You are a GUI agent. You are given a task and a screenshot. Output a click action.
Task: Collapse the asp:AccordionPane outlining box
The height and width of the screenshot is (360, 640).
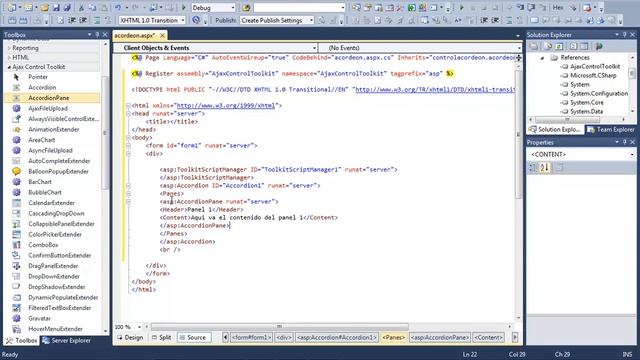point(128,202)
